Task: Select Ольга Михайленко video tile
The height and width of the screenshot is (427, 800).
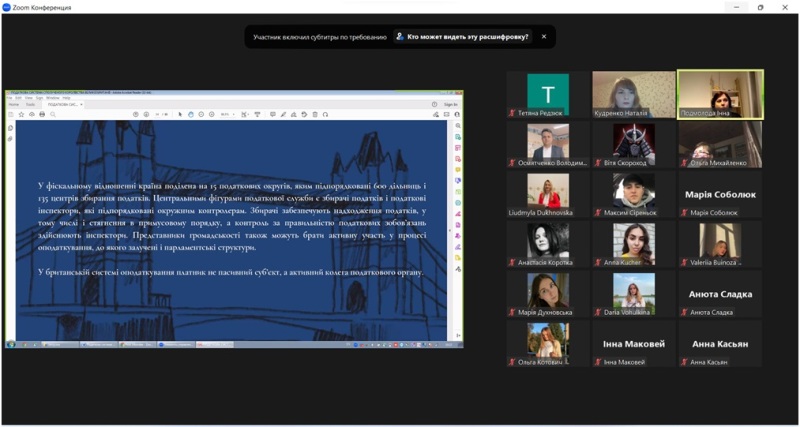Action: tap(720, 144)
